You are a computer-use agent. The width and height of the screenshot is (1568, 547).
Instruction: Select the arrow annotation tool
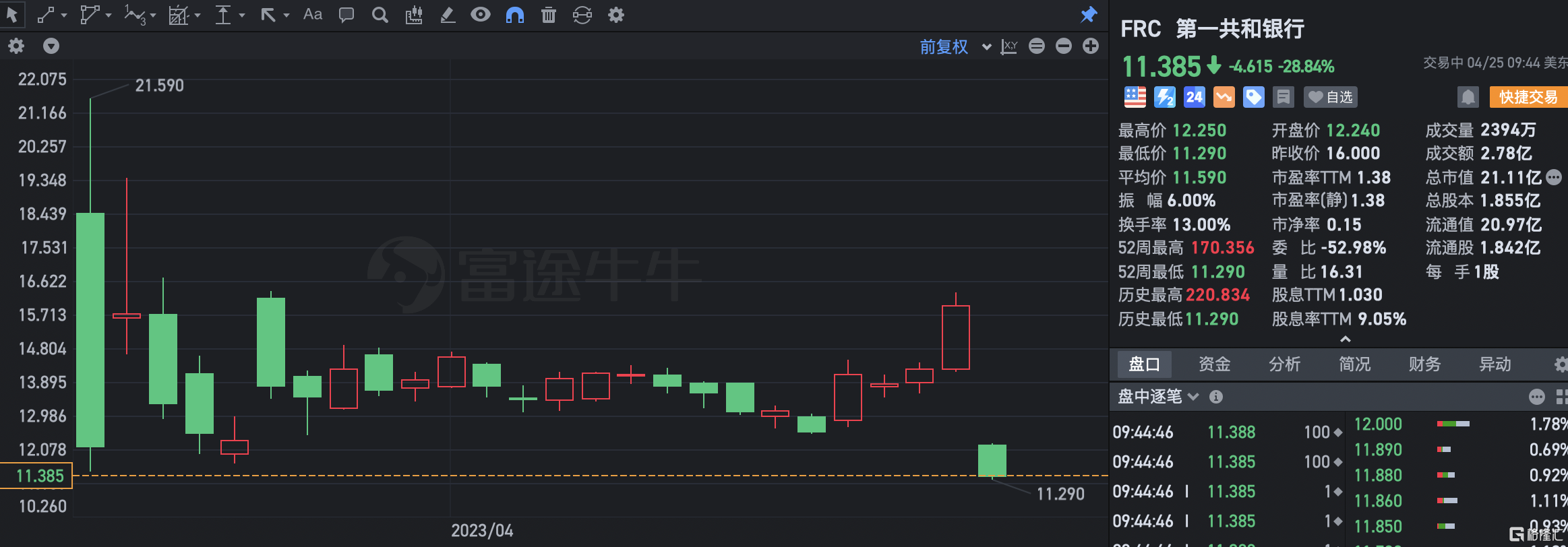click(268, 15)
